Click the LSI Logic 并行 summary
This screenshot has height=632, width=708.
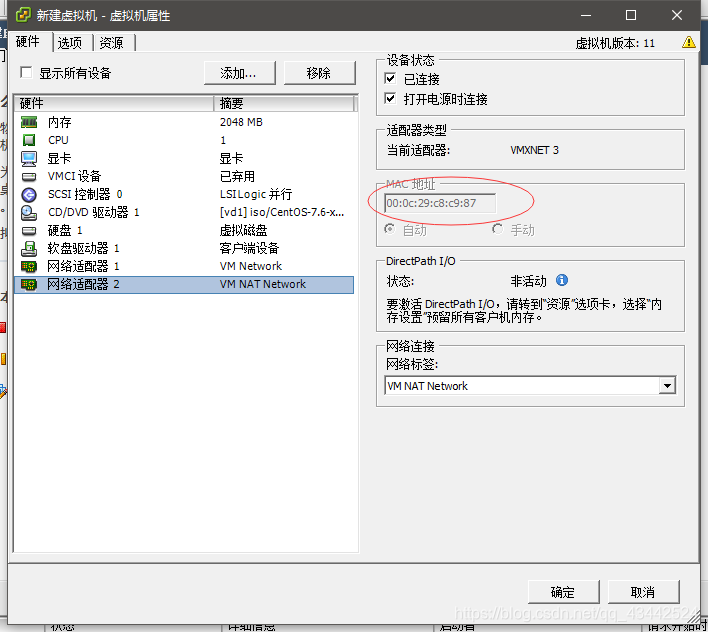coord(256,195)
